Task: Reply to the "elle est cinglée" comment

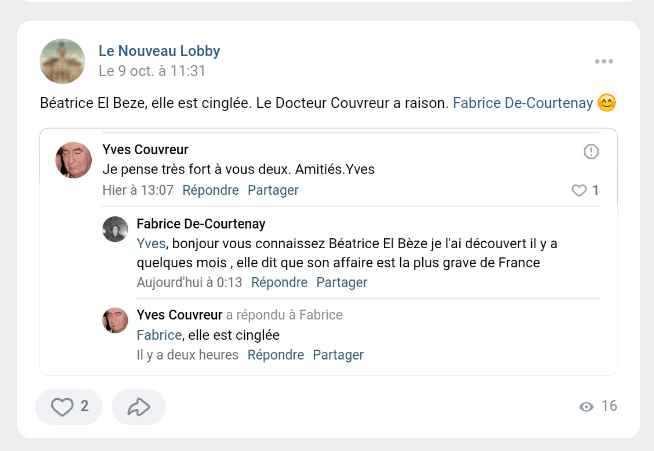Action: click(x=275, y=355)
